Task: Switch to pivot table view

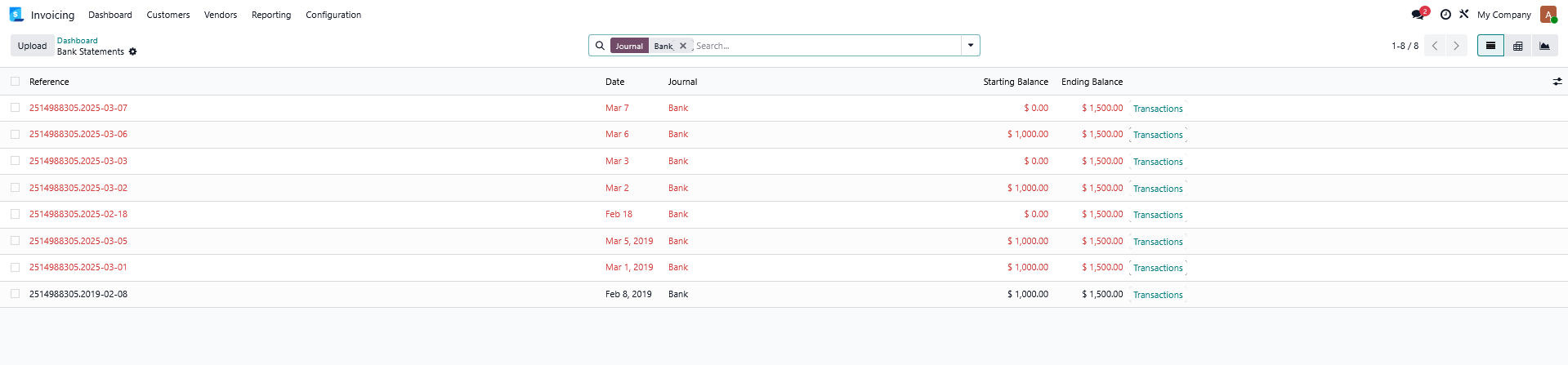Action: 1517,46
